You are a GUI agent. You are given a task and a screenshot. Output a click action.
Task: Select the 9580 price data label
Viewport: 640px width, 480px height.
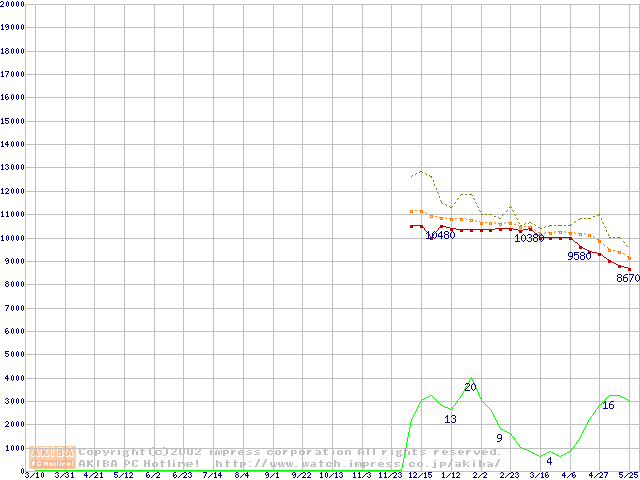pyautogui.click(x=579, y=256)
